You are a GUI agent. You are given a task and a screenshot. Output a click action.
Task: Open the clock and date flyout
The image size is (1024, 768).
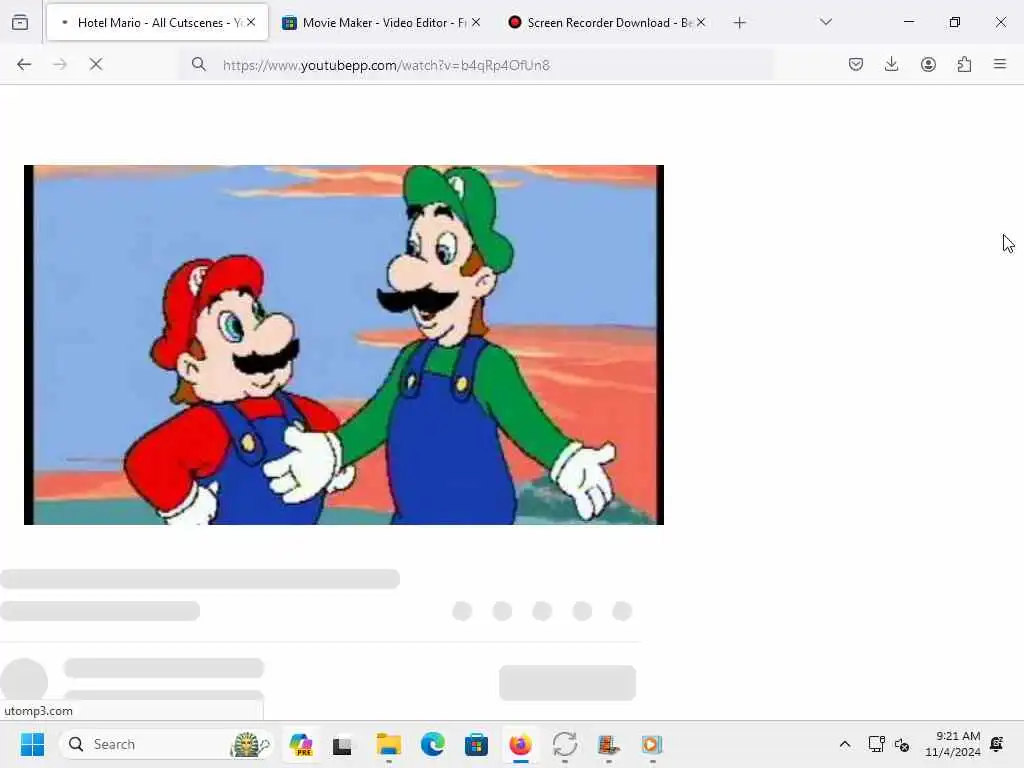point(953,744)
